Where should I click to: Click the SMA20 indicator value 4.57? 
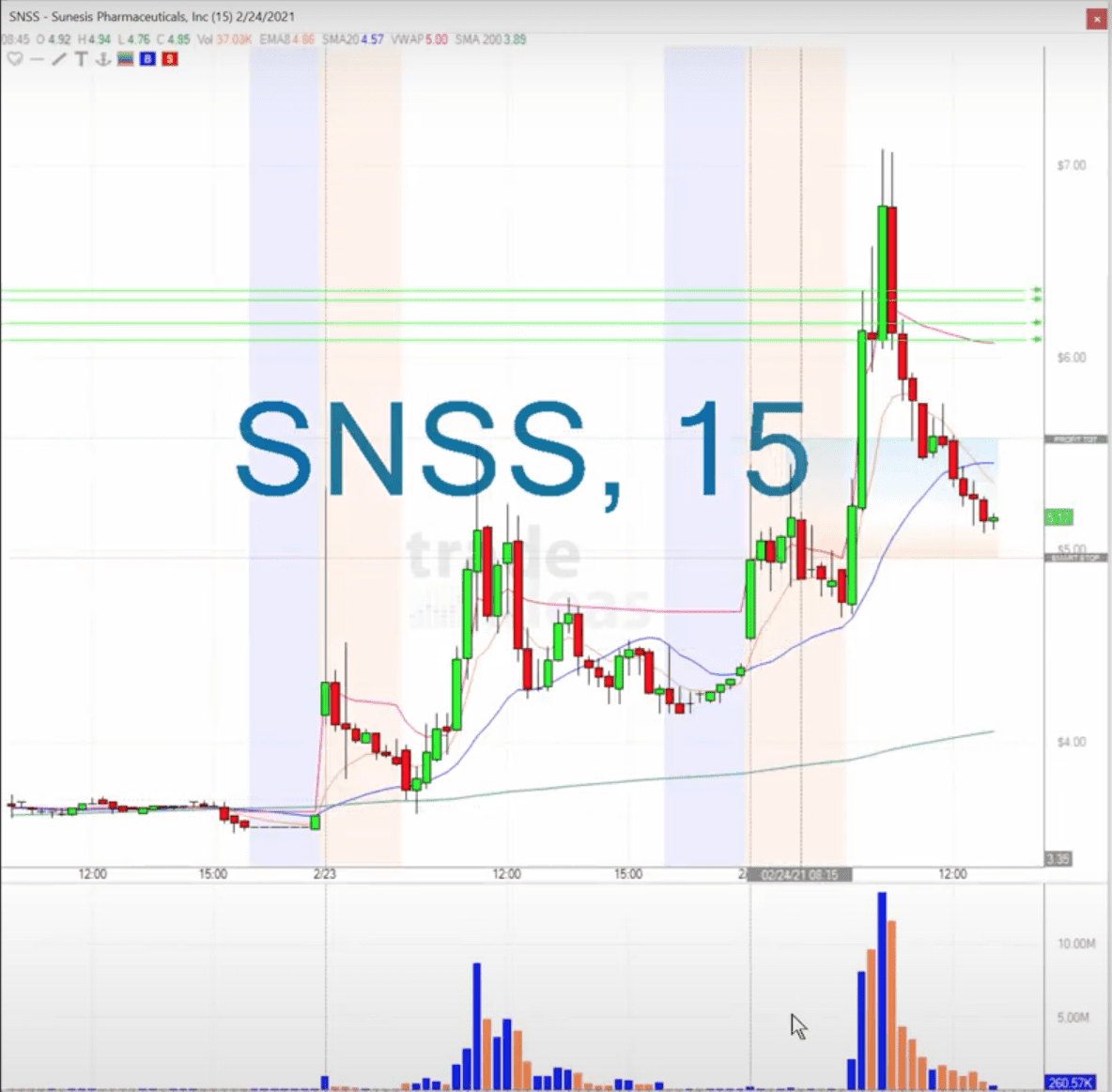[372, 39]
